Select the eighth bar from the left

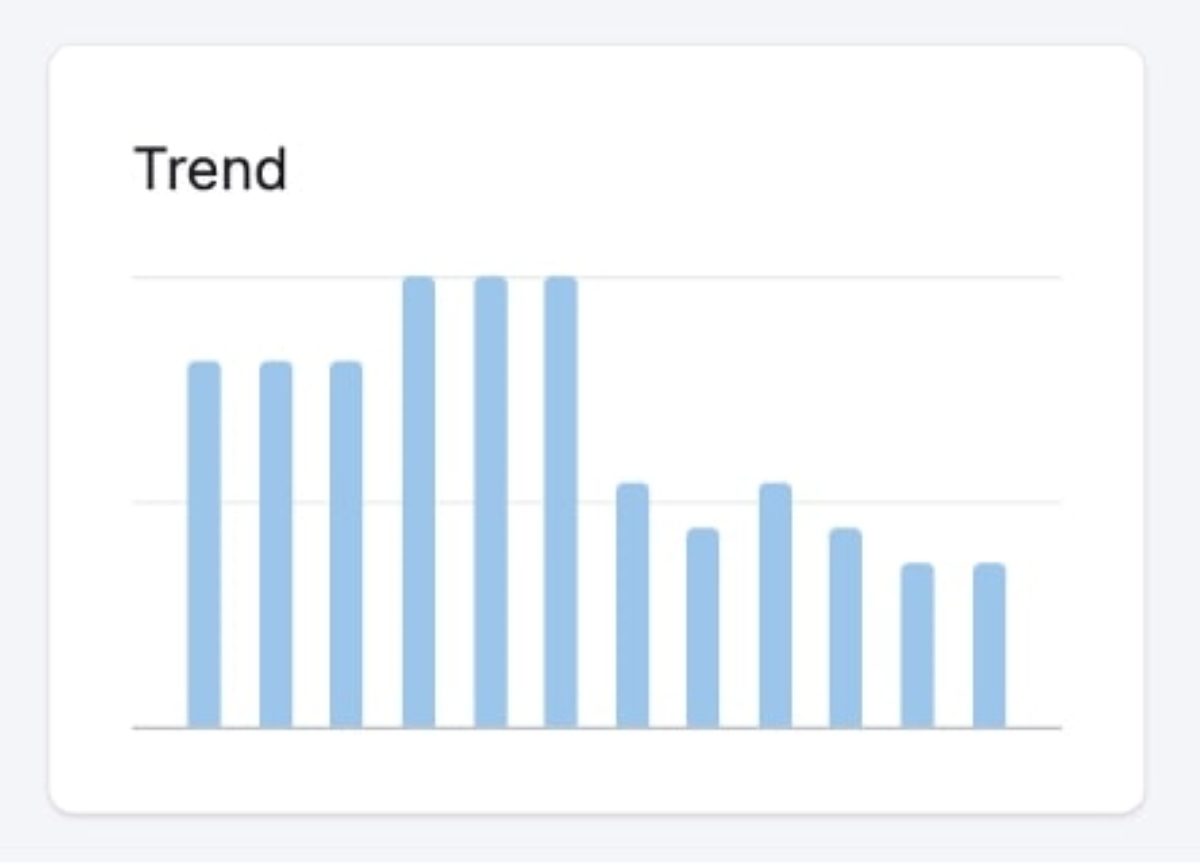pyautogui.click(x=703, y=628)
